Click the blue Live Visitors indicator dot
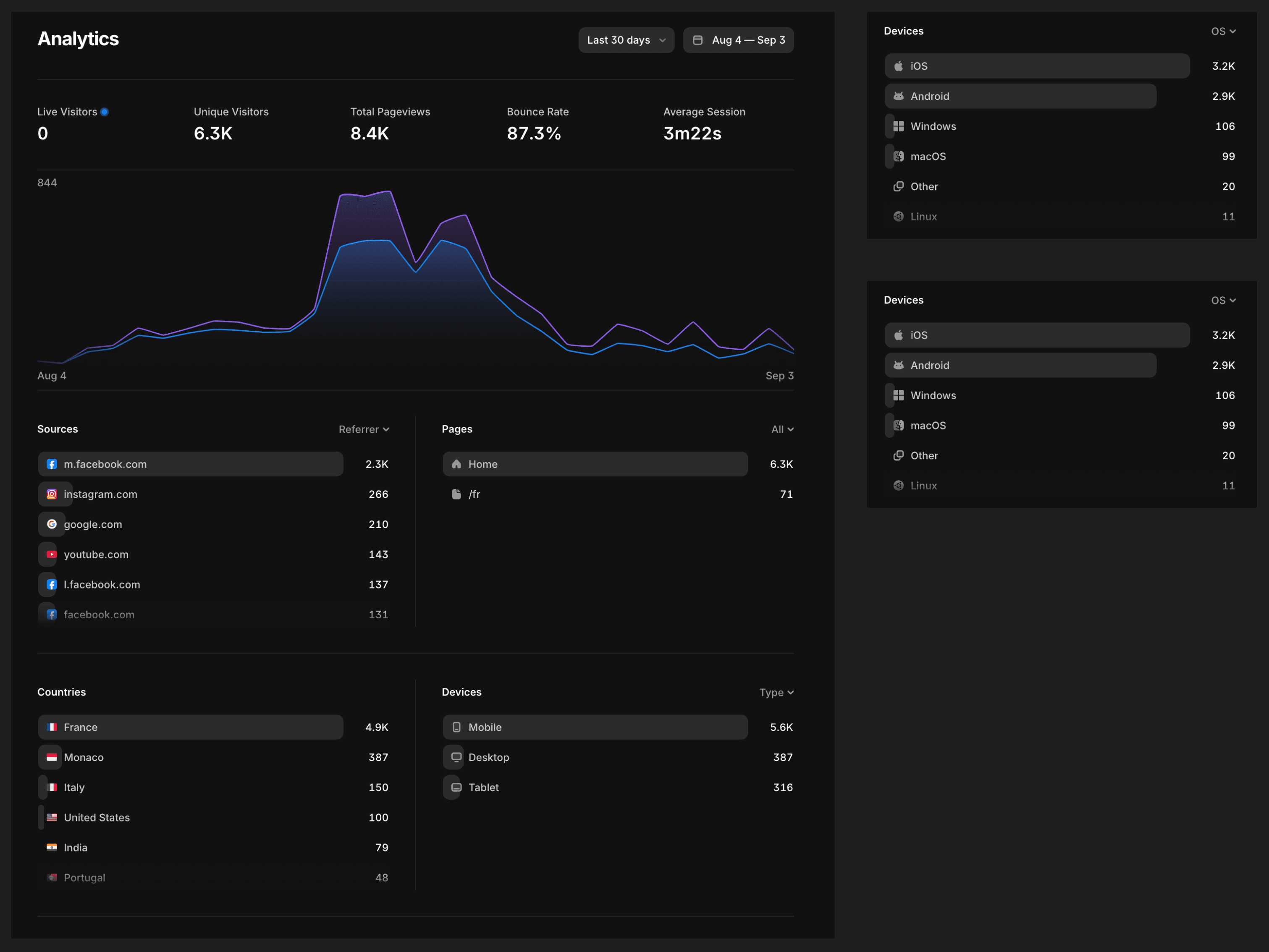 point(105,112)
